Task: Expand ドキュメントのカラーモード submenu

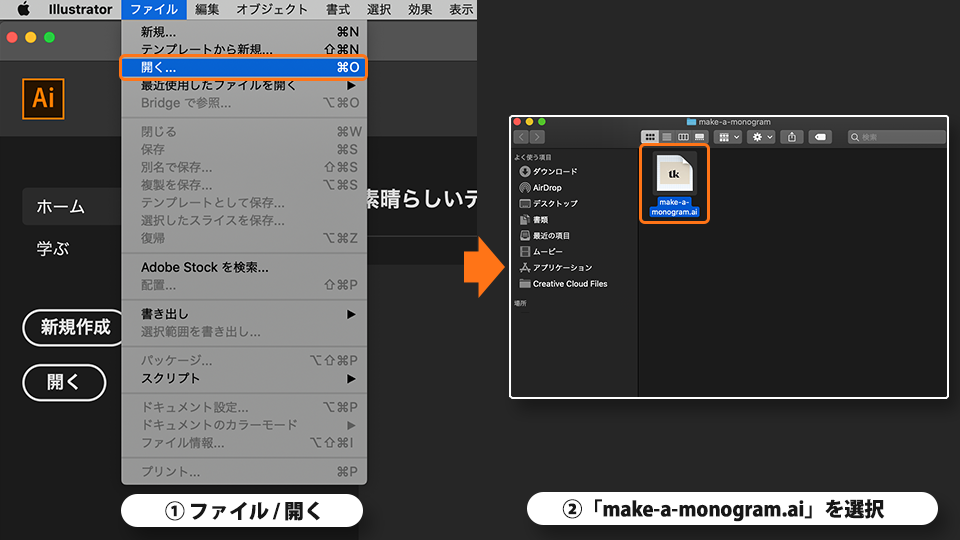Action: (x=244, y=425)
